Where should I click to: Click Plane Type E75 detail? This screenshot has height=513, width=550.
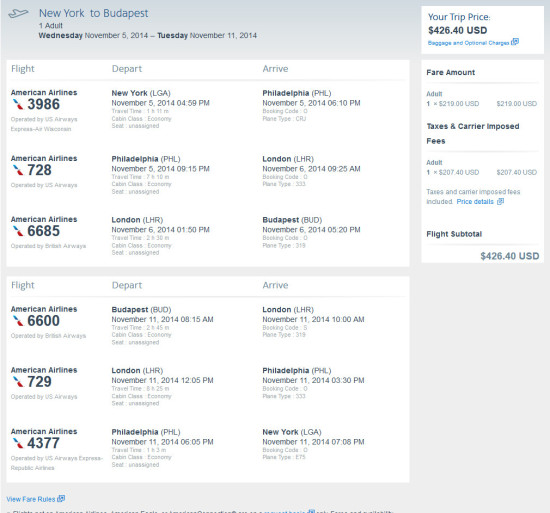(x=284, y=457)
